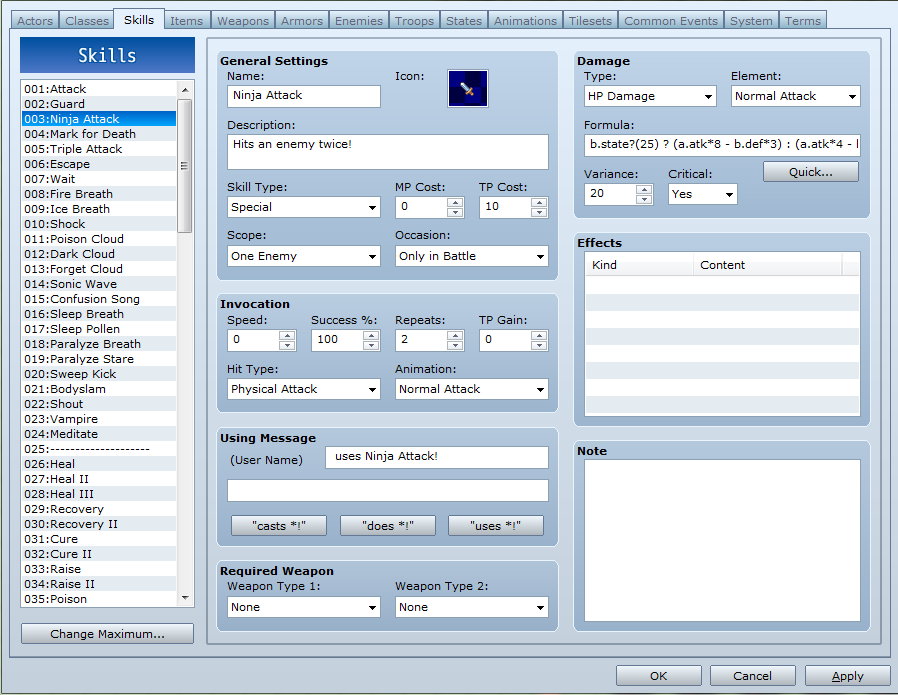
Task: Open the Weapon Type 1 dropdown
Action: tap(304, 607)
